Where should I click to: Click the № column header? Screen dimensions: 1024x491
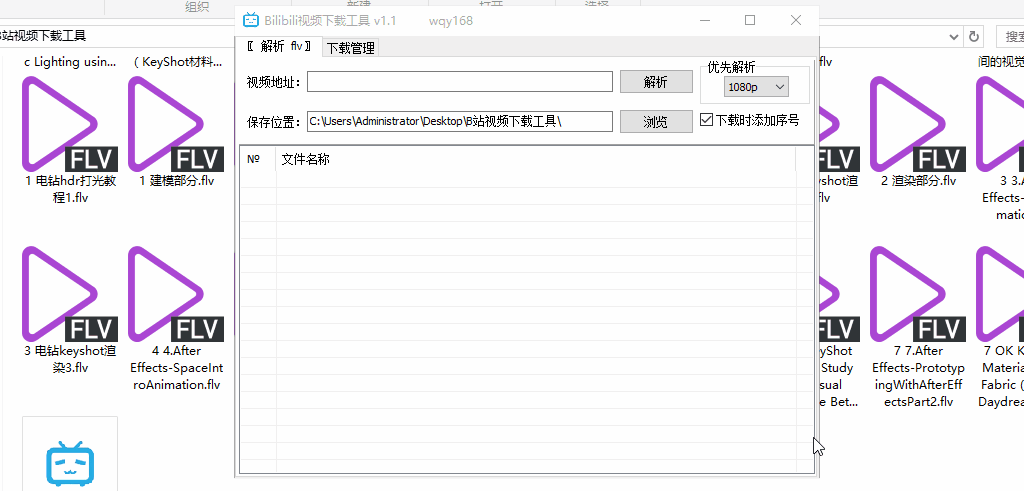pyautogui.click(x=258, y=159)
